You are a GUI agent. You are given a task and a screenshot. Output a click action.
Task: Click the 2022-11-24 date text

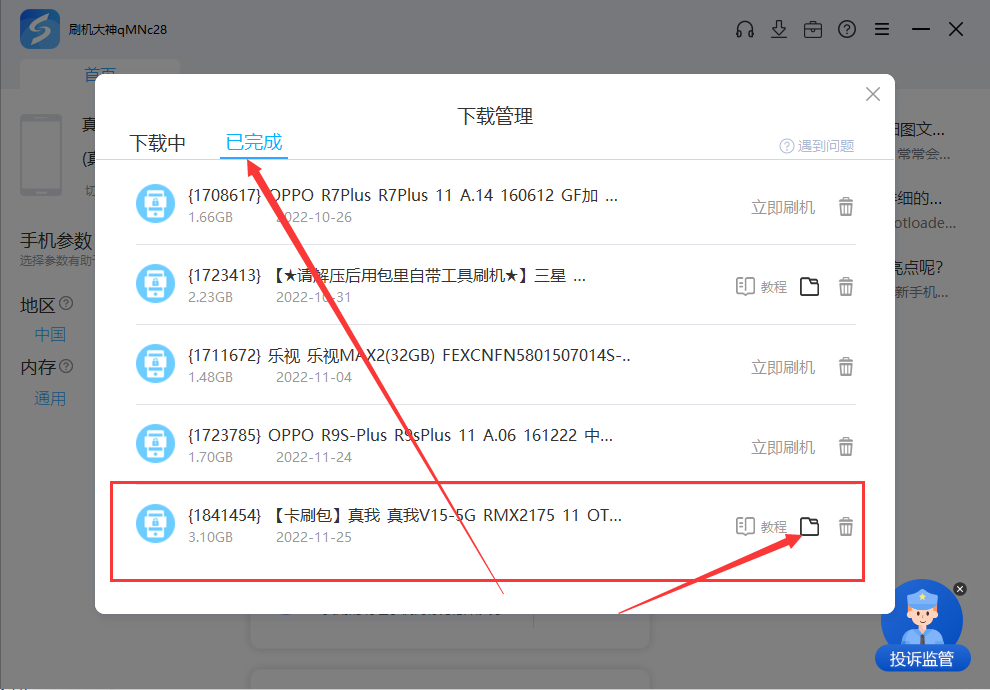[314, 458]
